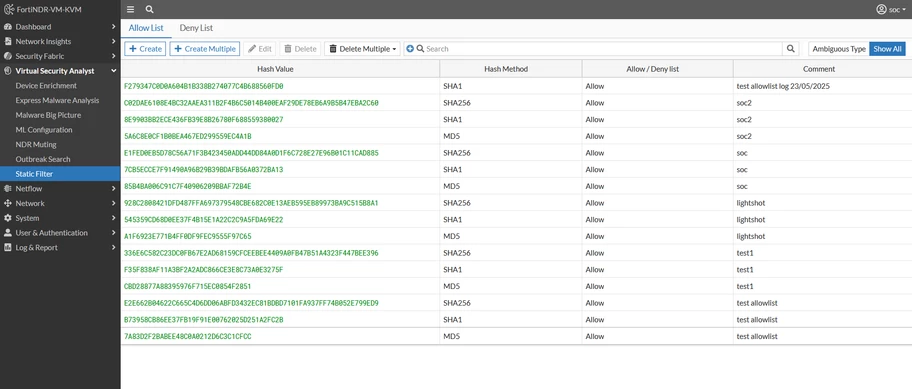Expand the Log & Report chevron
The image size is (912, 389).
(114, 248)
